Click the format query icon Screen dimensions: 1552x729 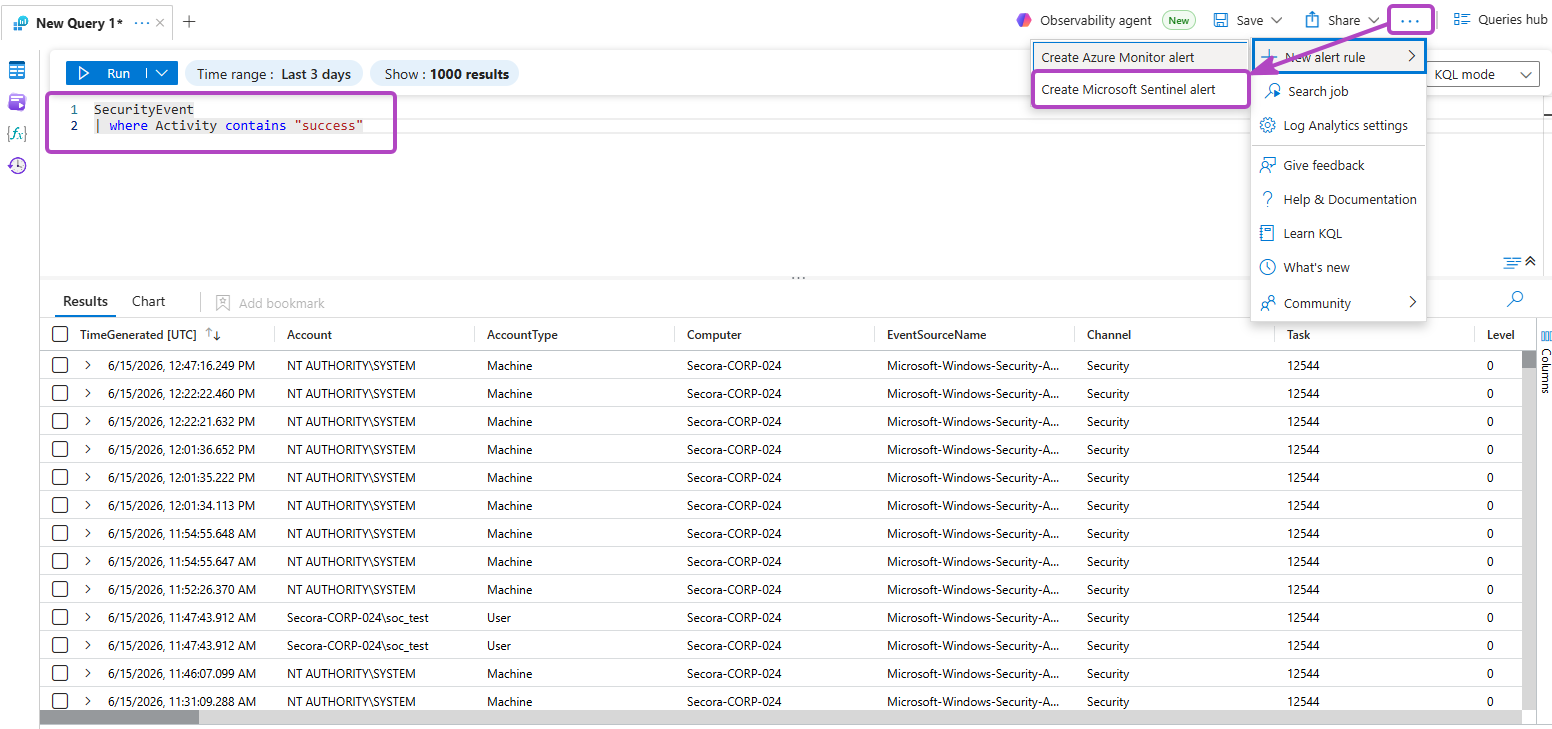point(1512,262)
